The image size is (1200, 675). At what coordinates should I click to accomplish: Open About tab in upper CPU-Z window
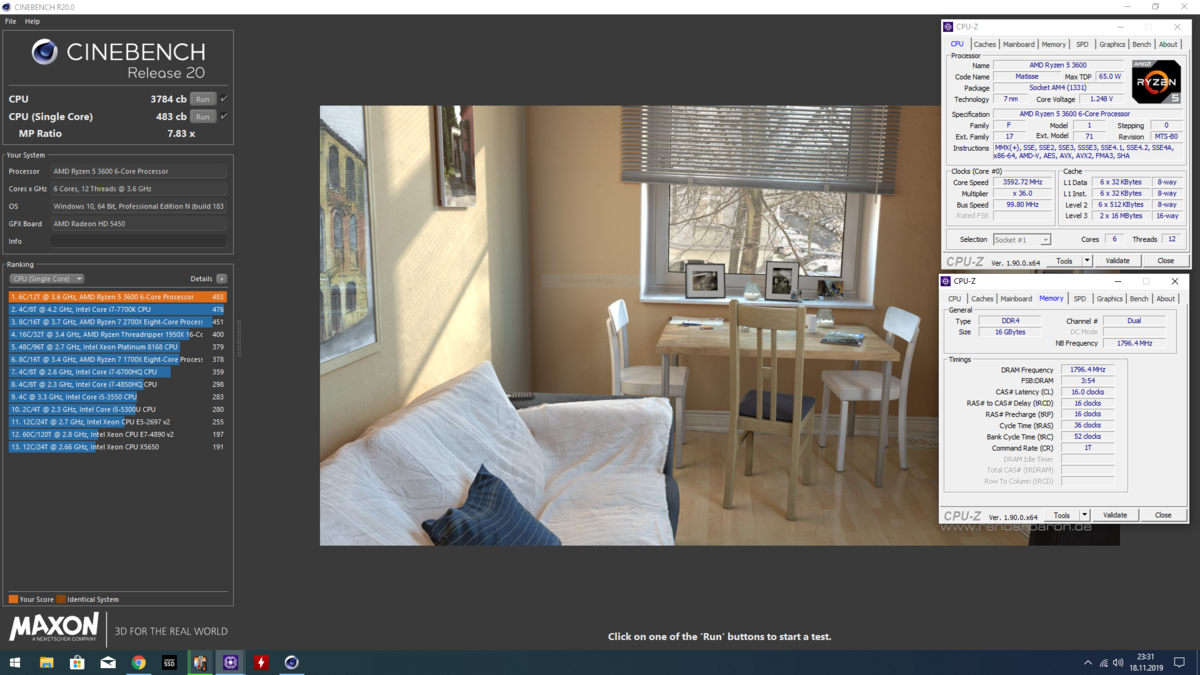tap(1168, 44)
